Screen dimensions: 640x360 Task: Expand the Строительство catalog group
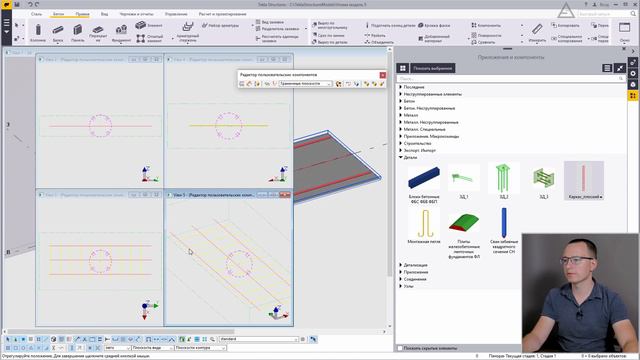[x=400, y=143]
